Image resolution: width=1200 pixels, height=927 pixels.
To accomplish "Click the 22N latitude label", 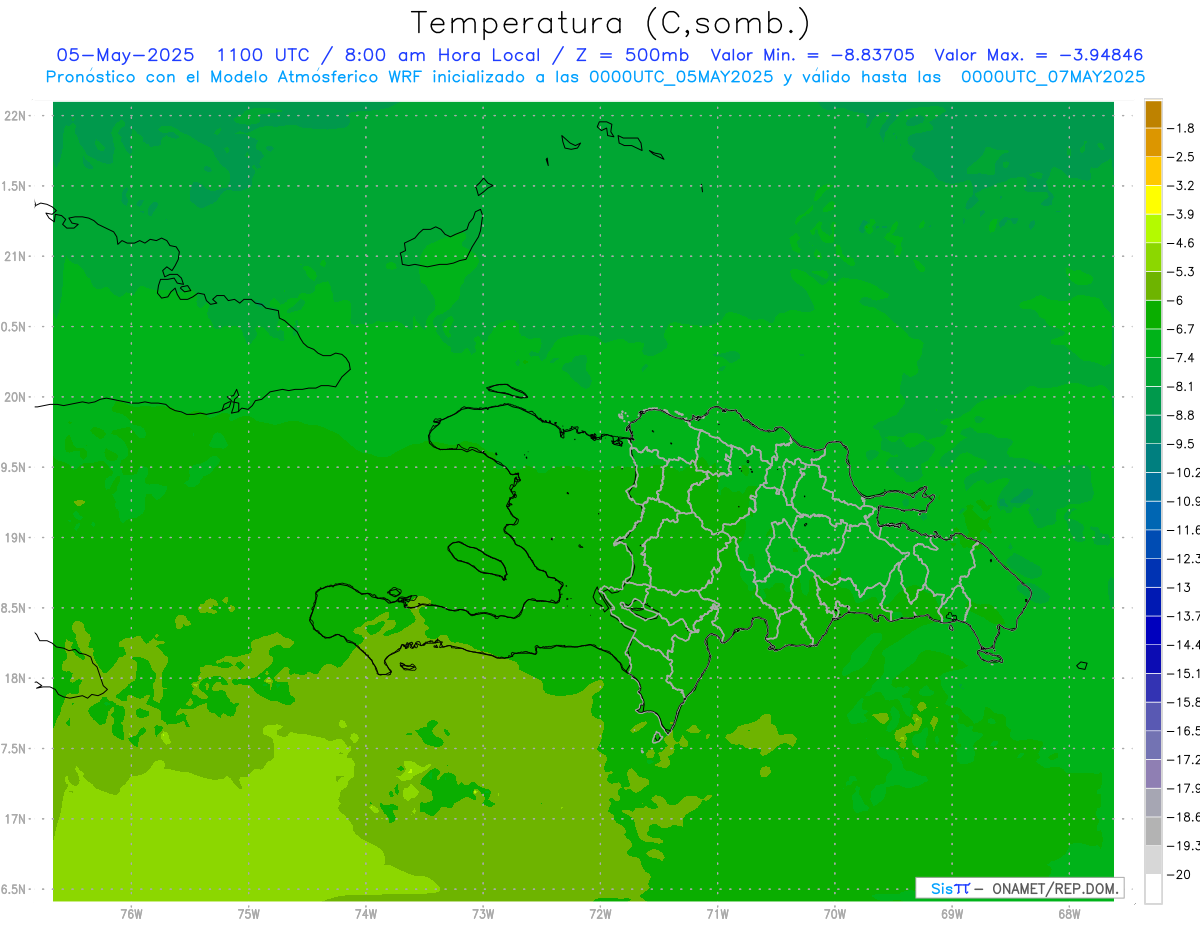I will pyautogui.click(x=15, y=116).
